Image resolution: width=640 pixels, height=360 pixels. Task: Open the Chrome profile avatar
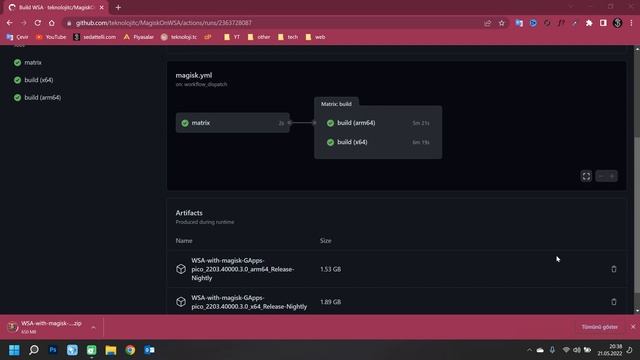point(618,23)
